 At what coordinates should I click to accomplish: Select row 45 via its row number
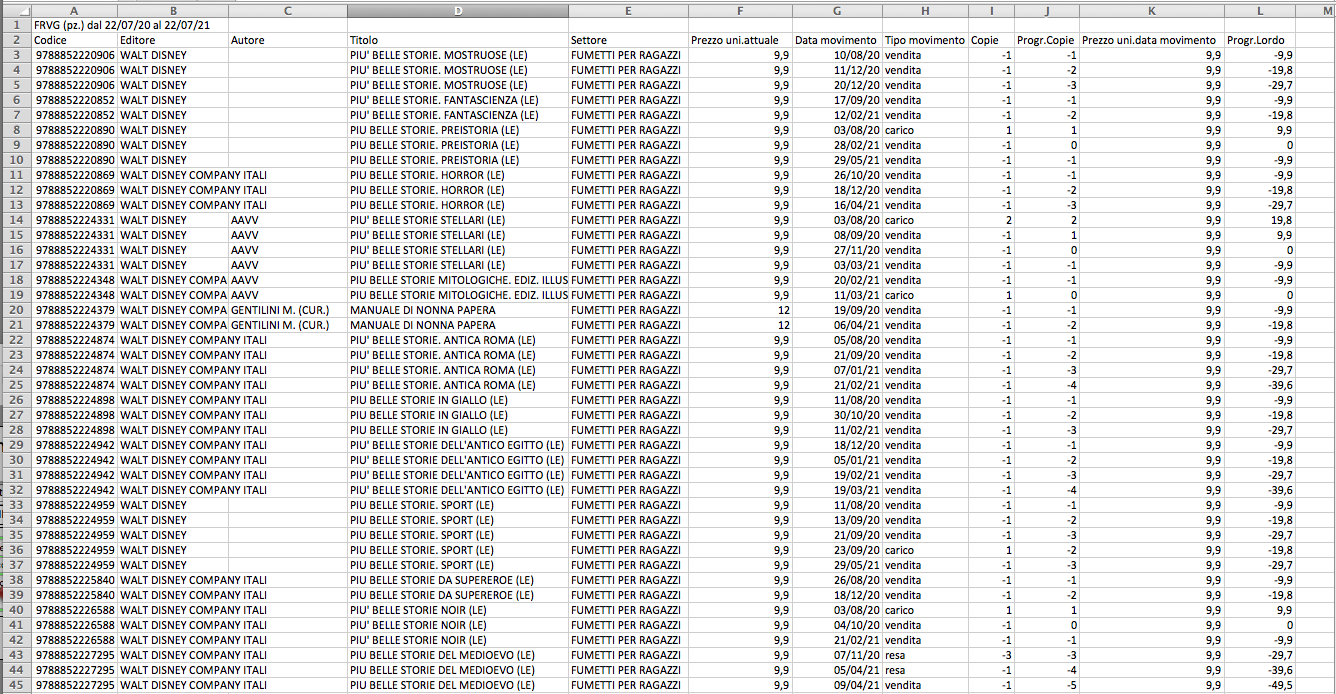click(x=15, y=685)
